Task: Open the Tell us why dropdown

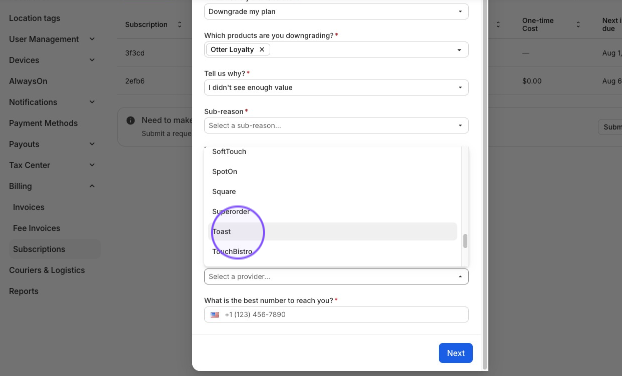Action: 336,88
